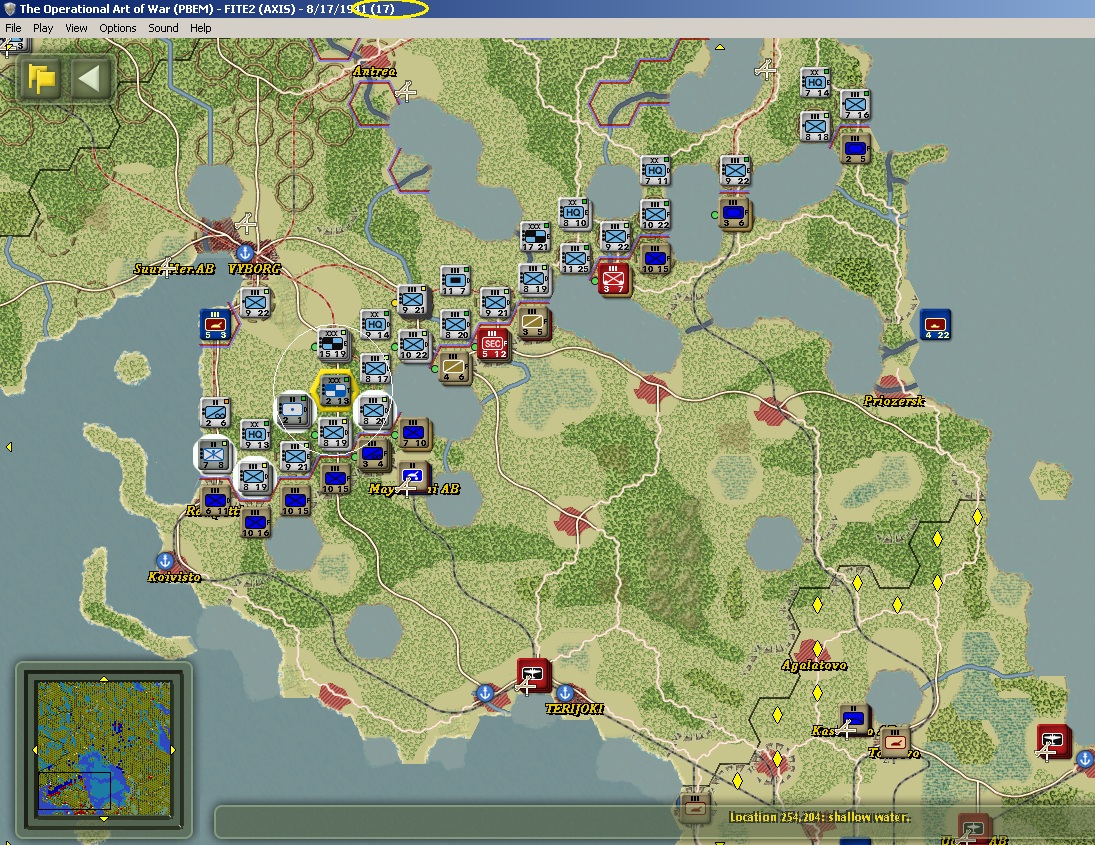Select the tan armor unit 2 5
This screenshot has width=1095, height=845.
(x=855, y=149)
